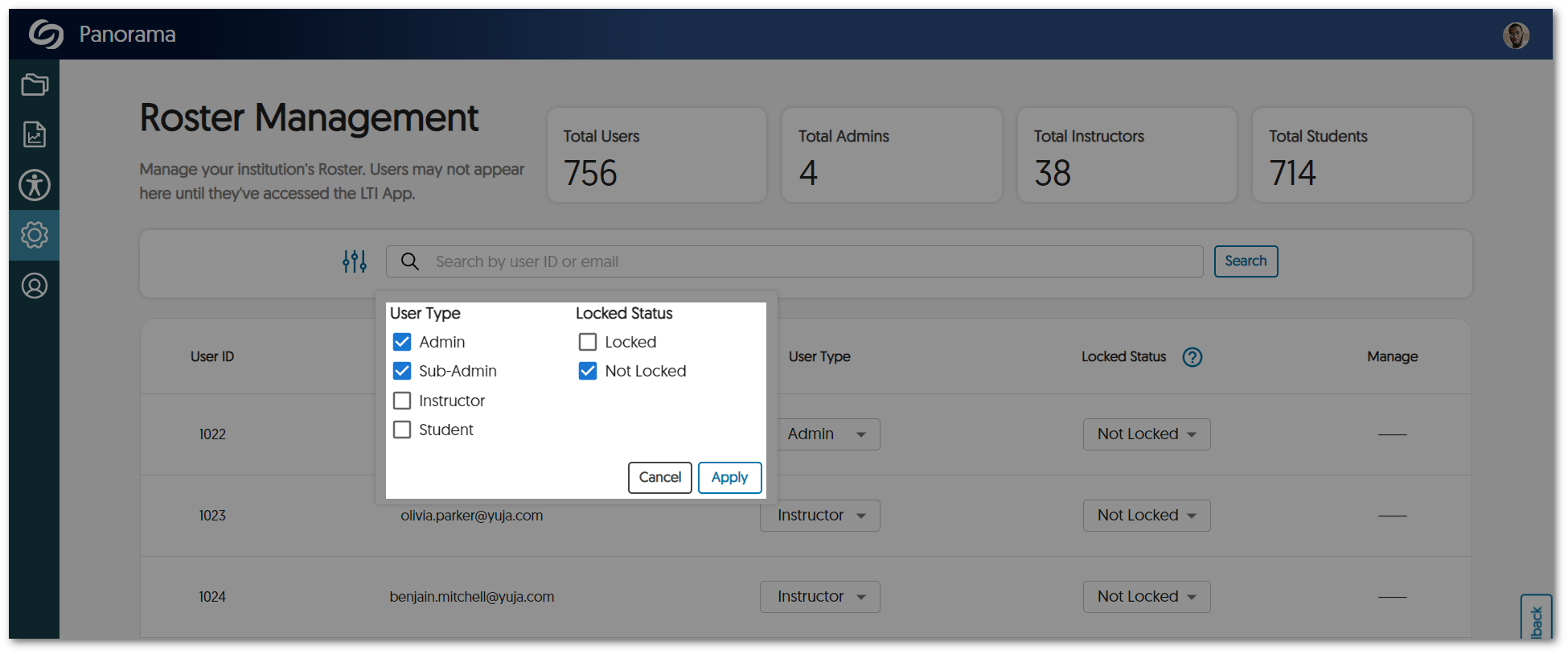Click the Panorama logo icon
The width and height of the screenshot is (1568, 654).
(46, 35)
